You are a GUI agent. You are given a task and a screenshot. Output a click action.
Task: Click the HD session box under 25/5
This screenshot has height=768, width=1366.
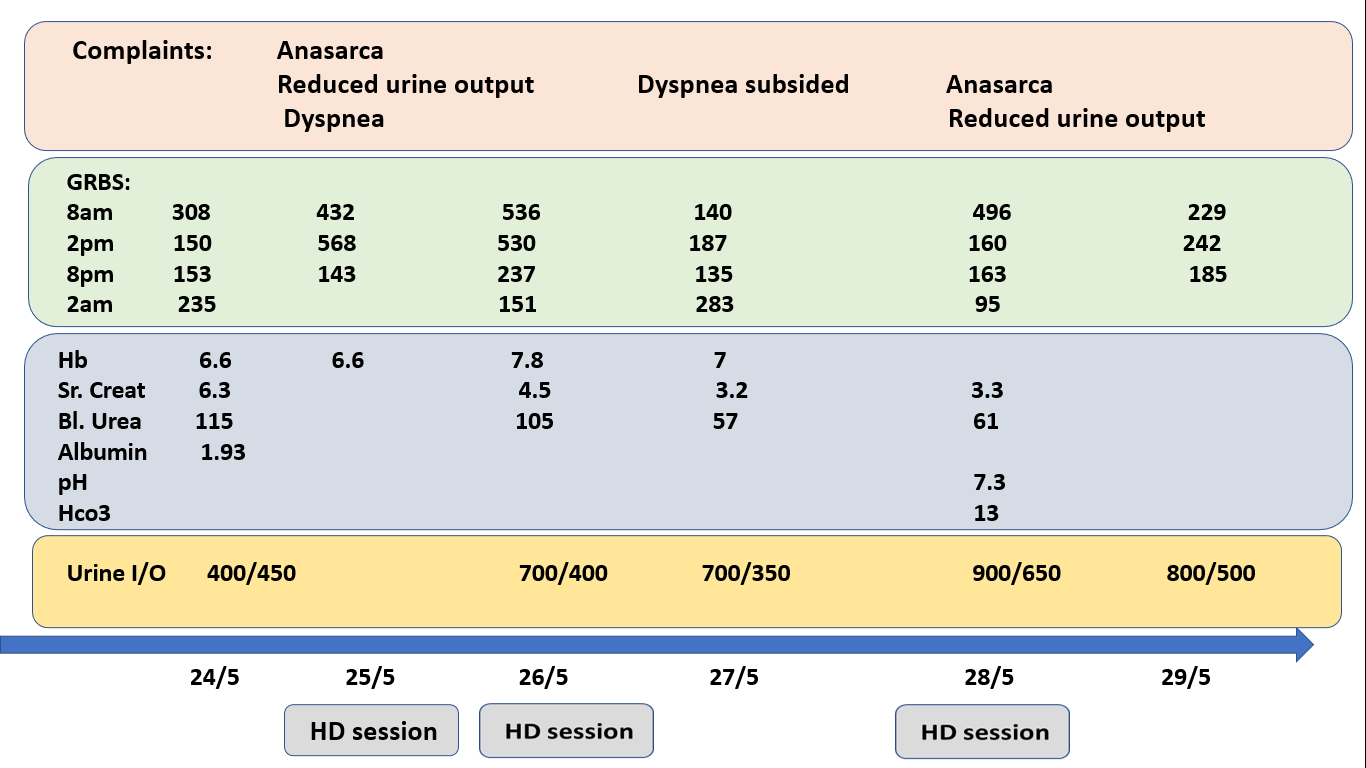click(372, 731)
